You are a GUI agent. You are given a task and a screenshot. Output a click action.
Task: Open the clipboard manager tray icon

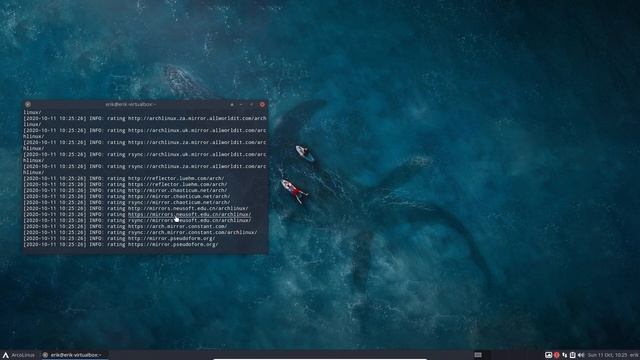pos(573,355)
